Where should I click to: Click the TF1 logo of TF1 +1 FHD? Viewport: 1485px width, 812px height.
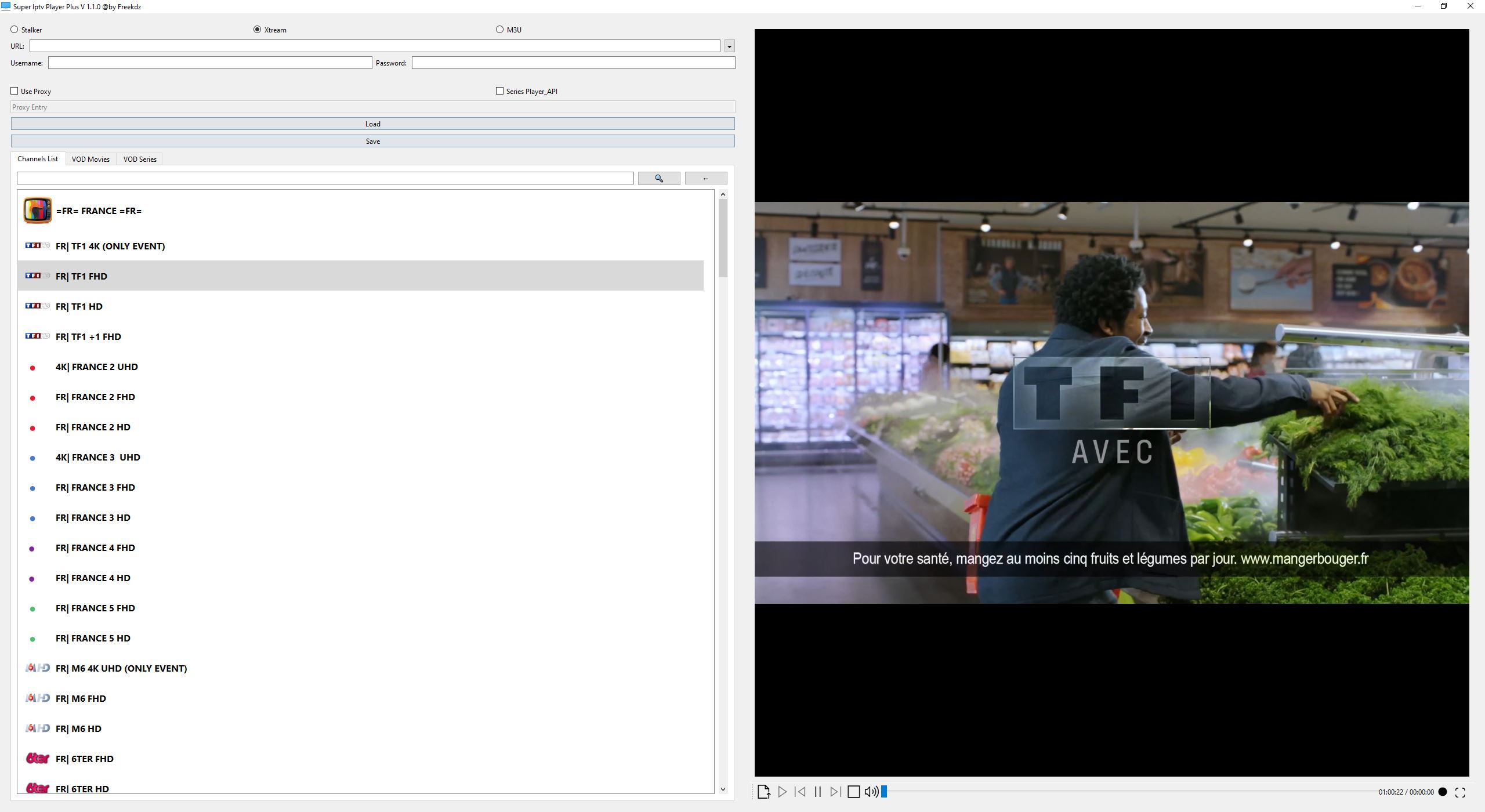click(37, 336)
